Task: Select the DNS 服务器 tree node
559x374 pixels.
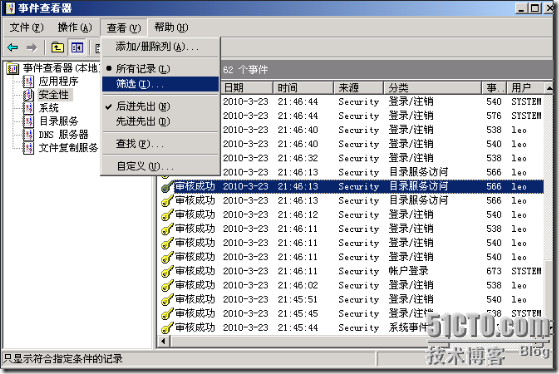Action: pos(63,135)
